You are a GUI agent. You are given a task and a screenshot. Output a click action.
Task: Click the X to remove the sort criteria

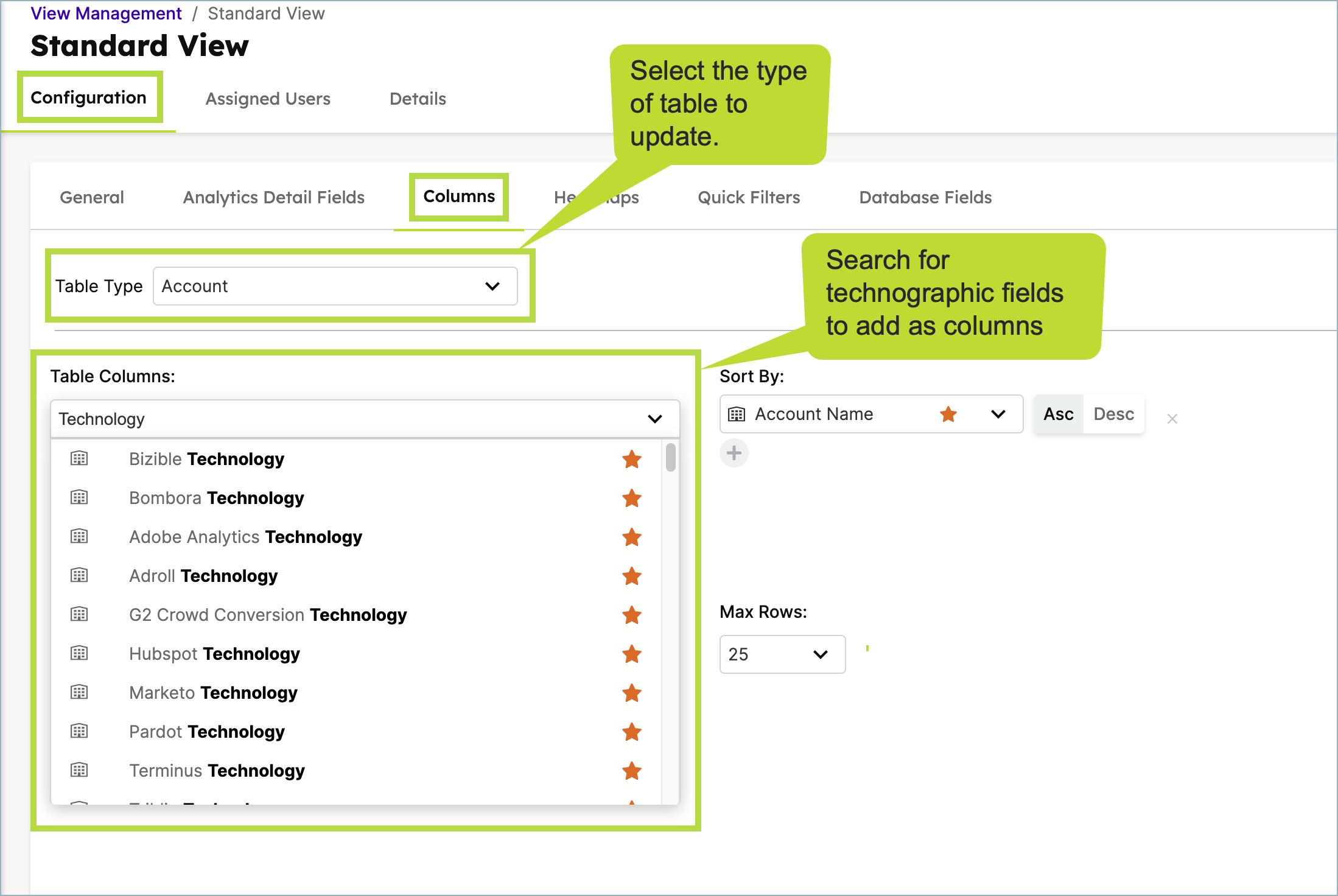pos(1172,418)
